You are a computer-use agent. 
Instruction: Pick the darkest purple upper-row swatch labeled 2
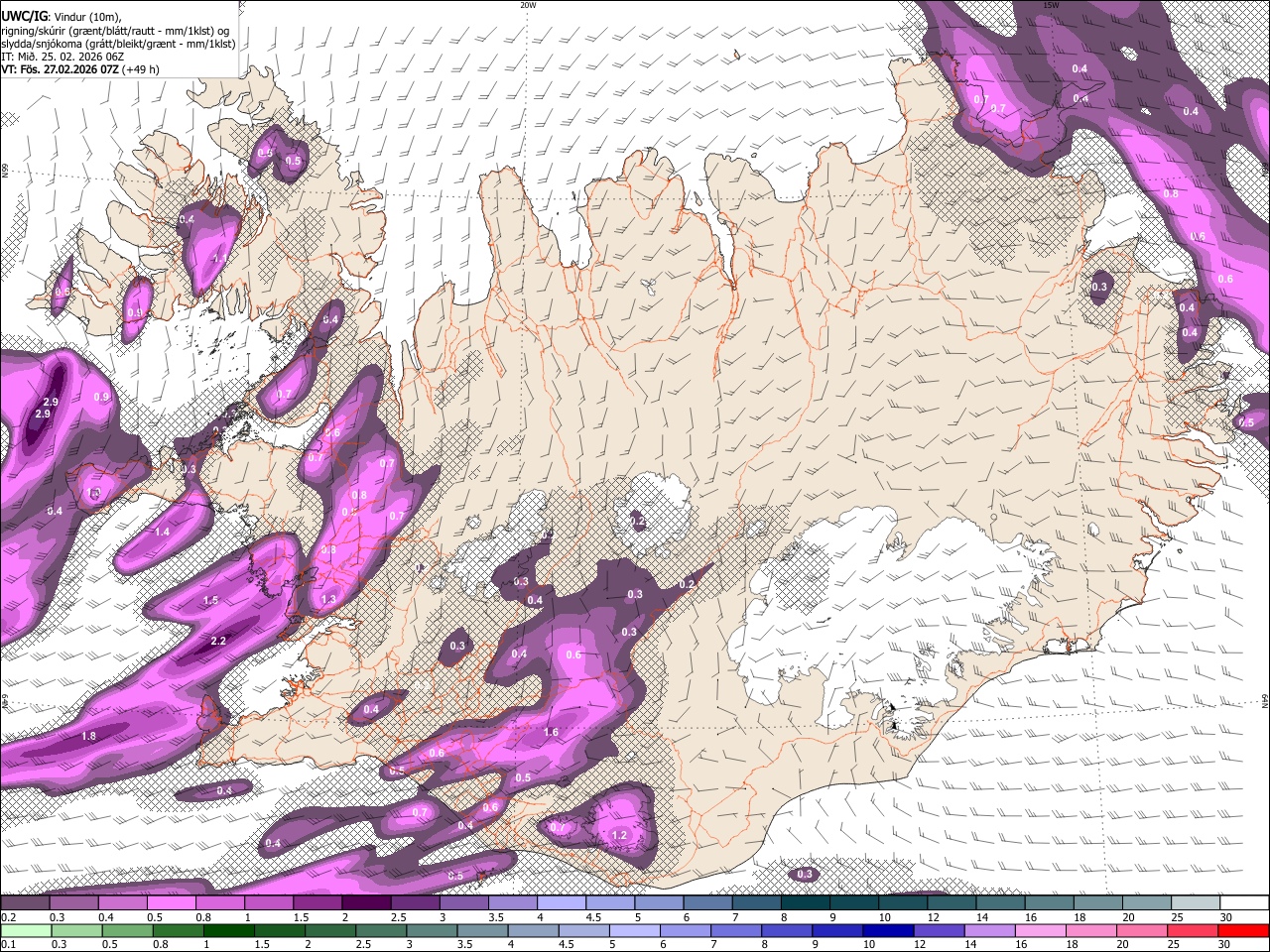pyautogui.click(x=365, y=903)
